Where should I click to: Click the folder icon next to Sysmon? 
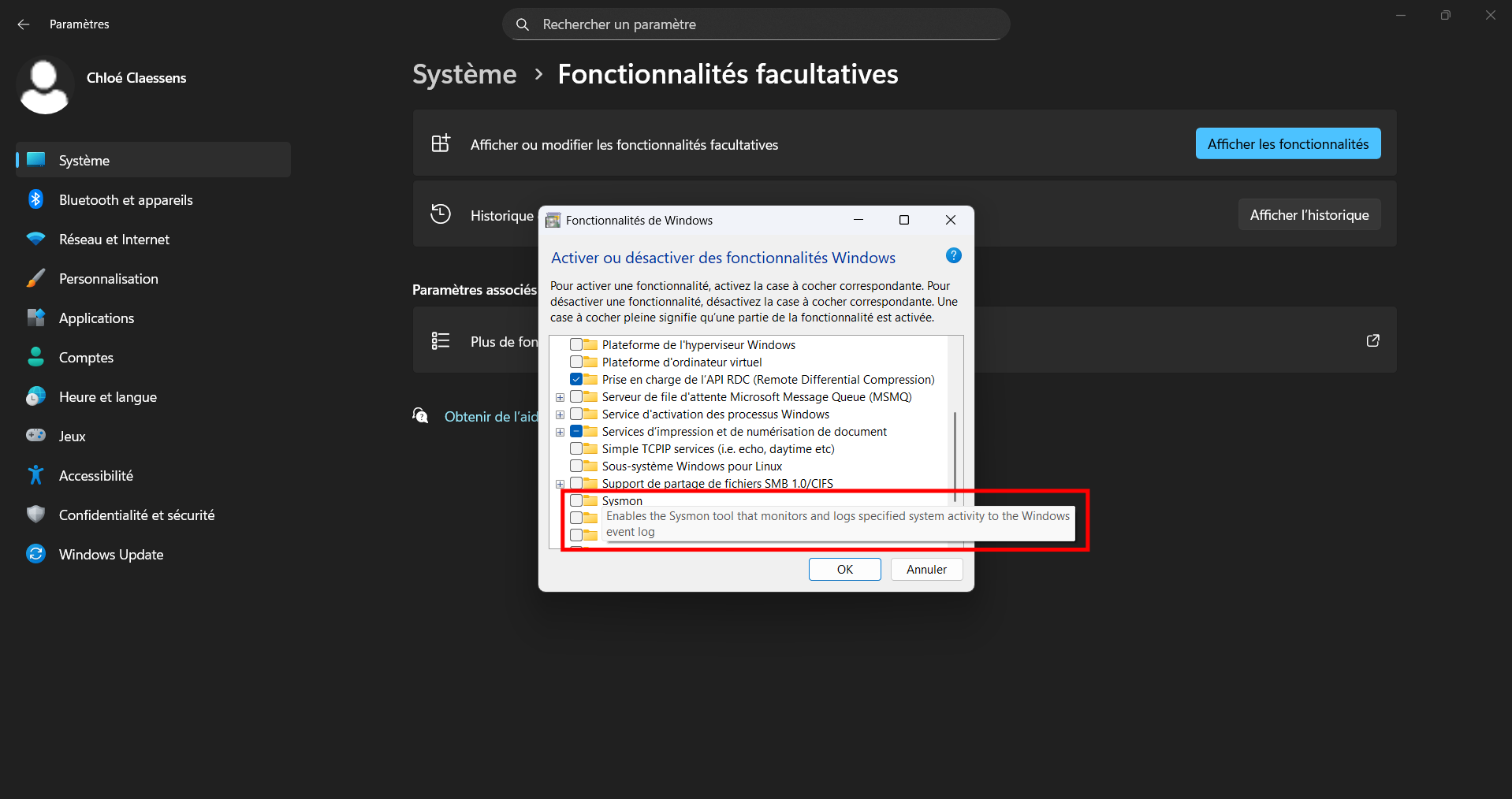(x=590, y=500)
